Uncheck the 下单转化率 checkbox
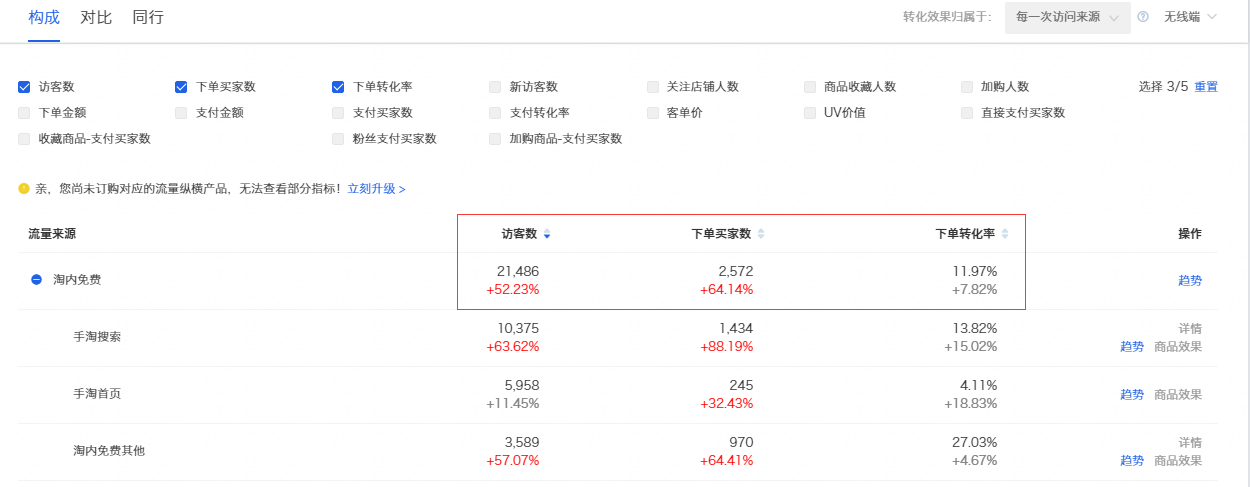The image size is (1250, 487). point(338,87)
